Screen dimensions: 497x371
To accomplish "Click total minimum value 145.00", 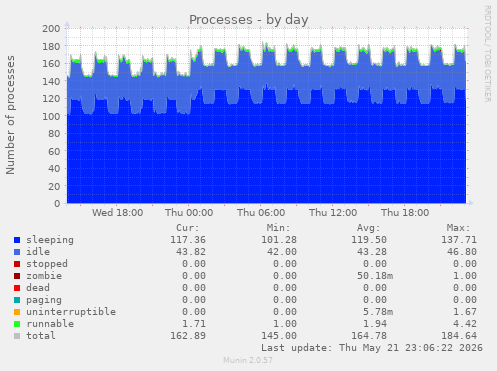I will [x=279, y=336].
